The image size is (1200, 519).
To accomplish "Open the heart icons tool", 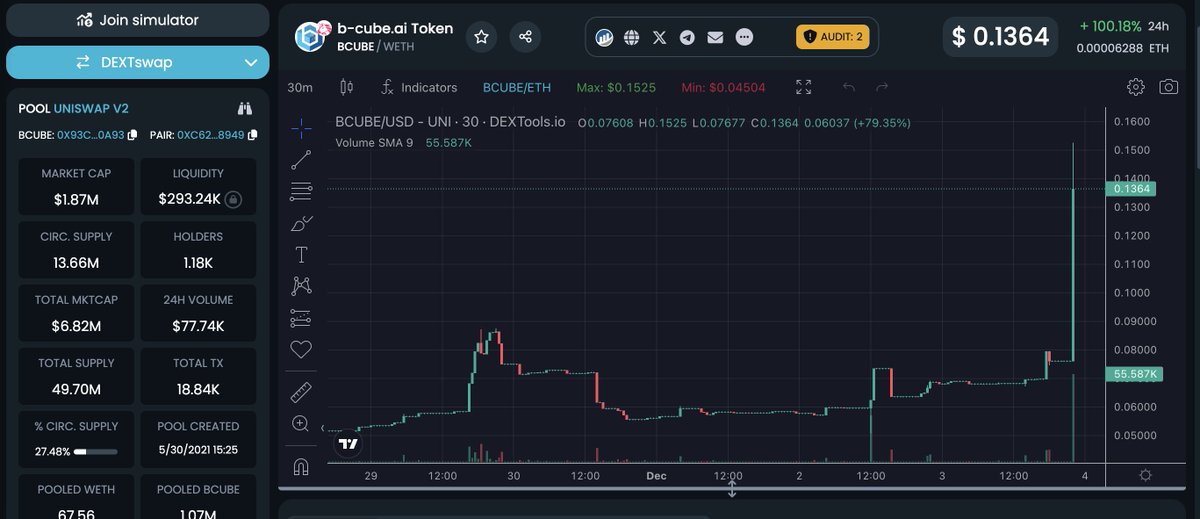I will [301, 349].
